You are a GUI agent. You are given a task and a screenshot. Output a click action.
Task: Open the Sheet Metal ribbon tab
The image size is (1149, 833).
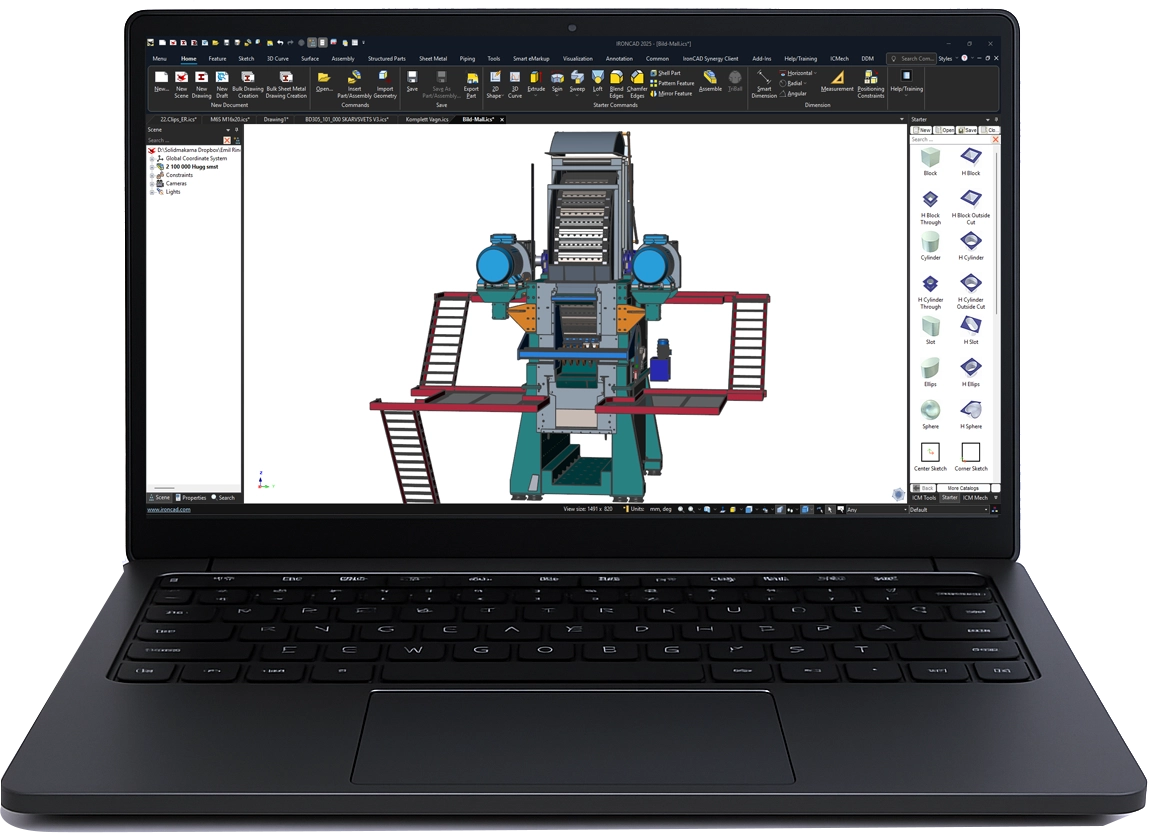tap(433, 59)
